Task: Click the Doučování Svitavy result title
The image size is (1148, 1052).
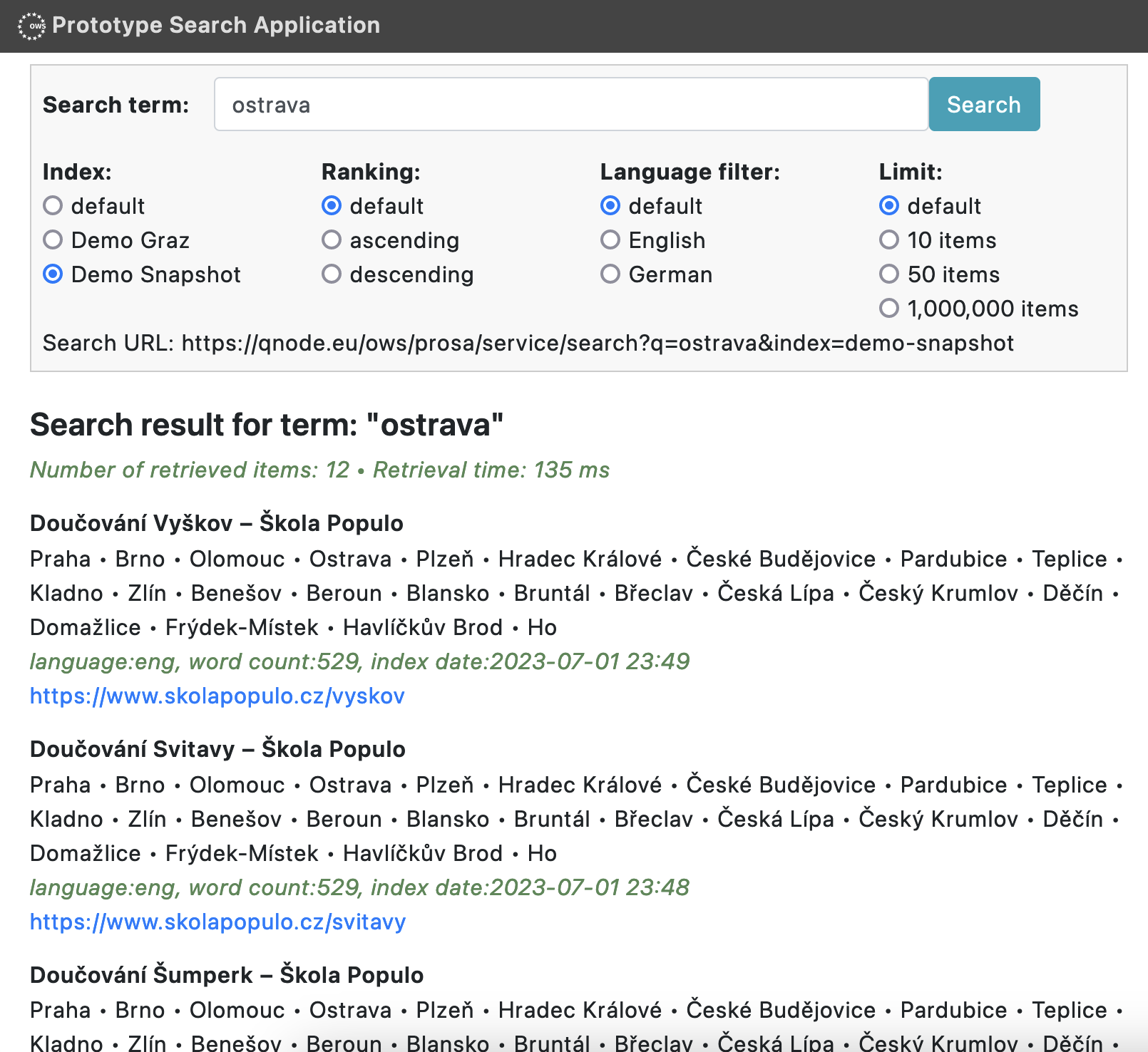Action: pyautogui.click(x=217, y=749)
